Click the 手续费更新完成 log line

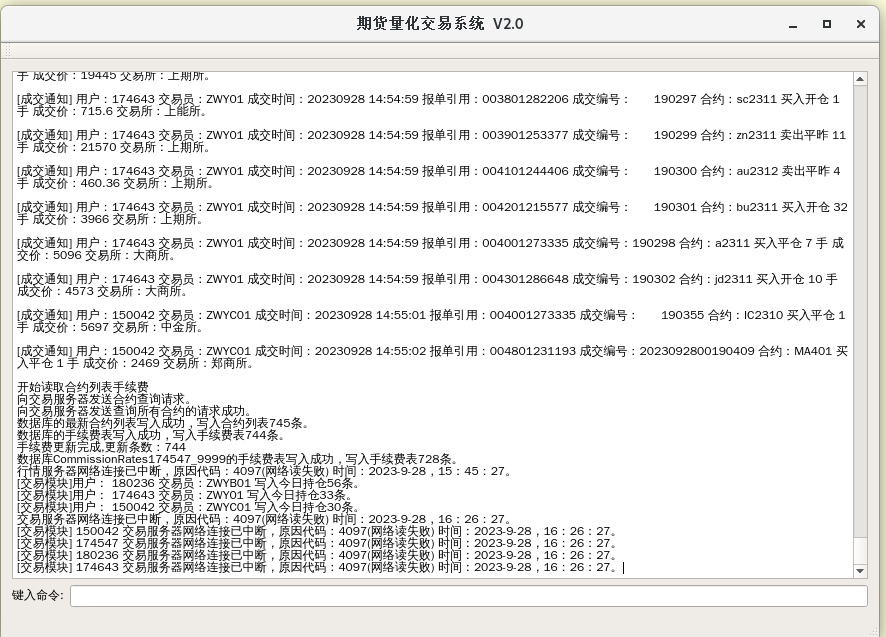[102, 447]
